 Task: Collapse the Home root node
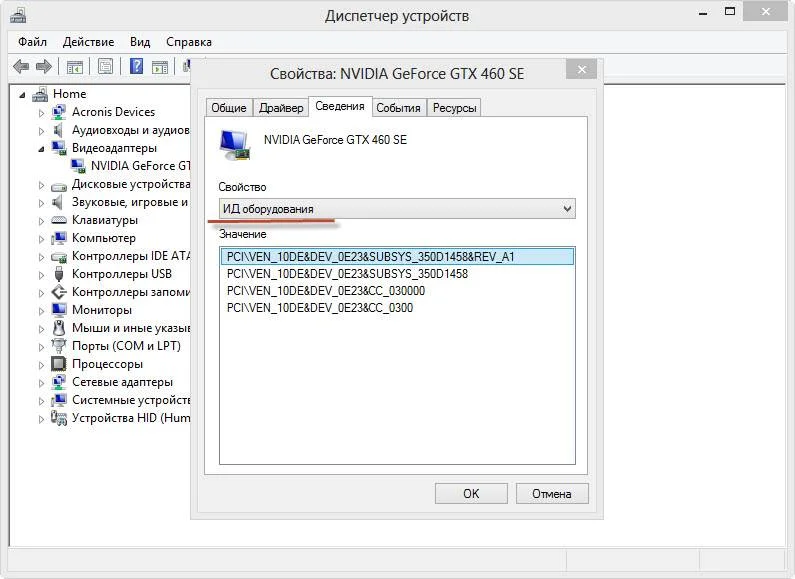click(x=22, y=95)
